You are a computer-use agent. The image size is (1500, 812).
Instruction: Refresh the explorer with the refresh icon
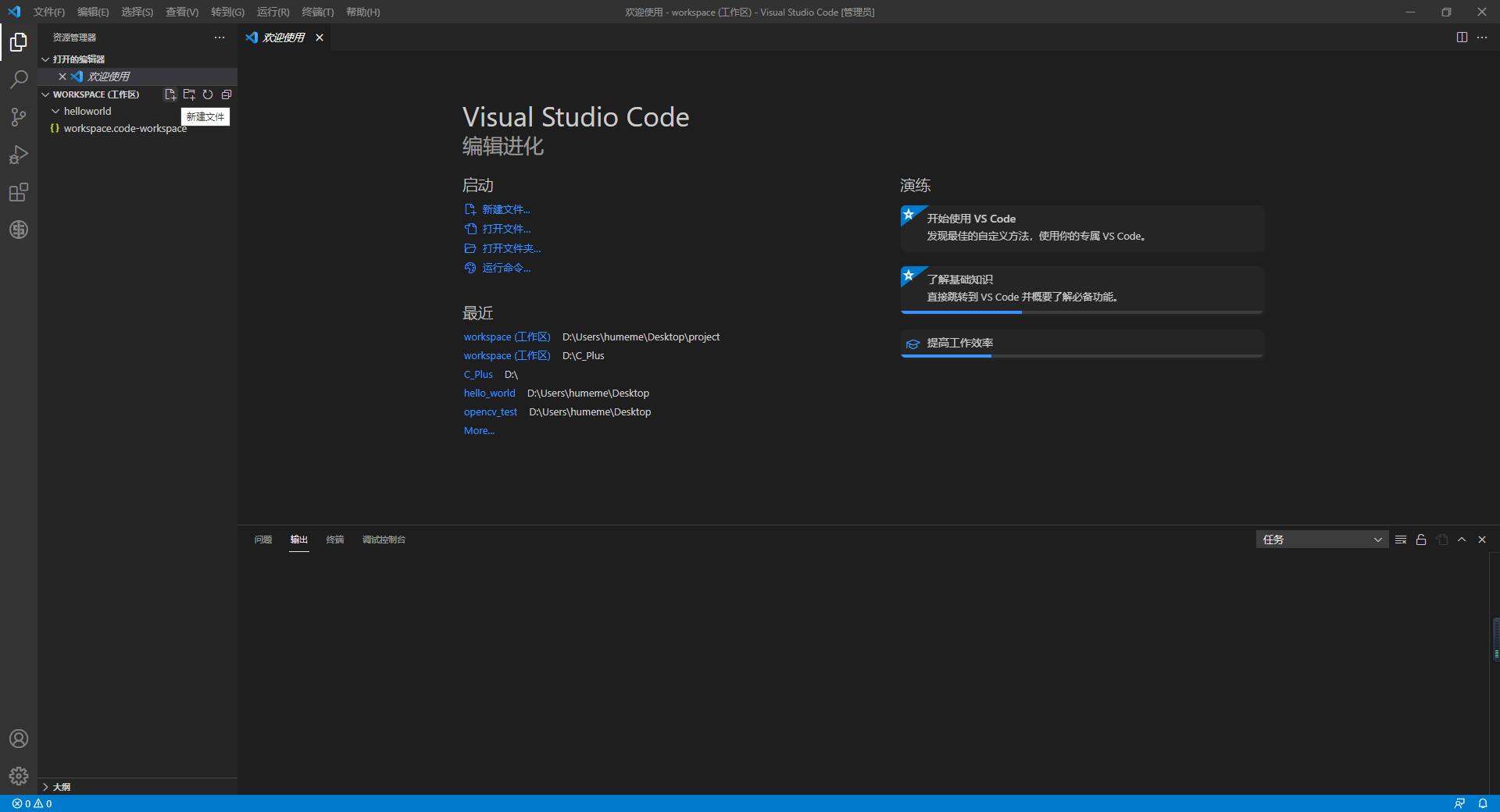(208, 94)
